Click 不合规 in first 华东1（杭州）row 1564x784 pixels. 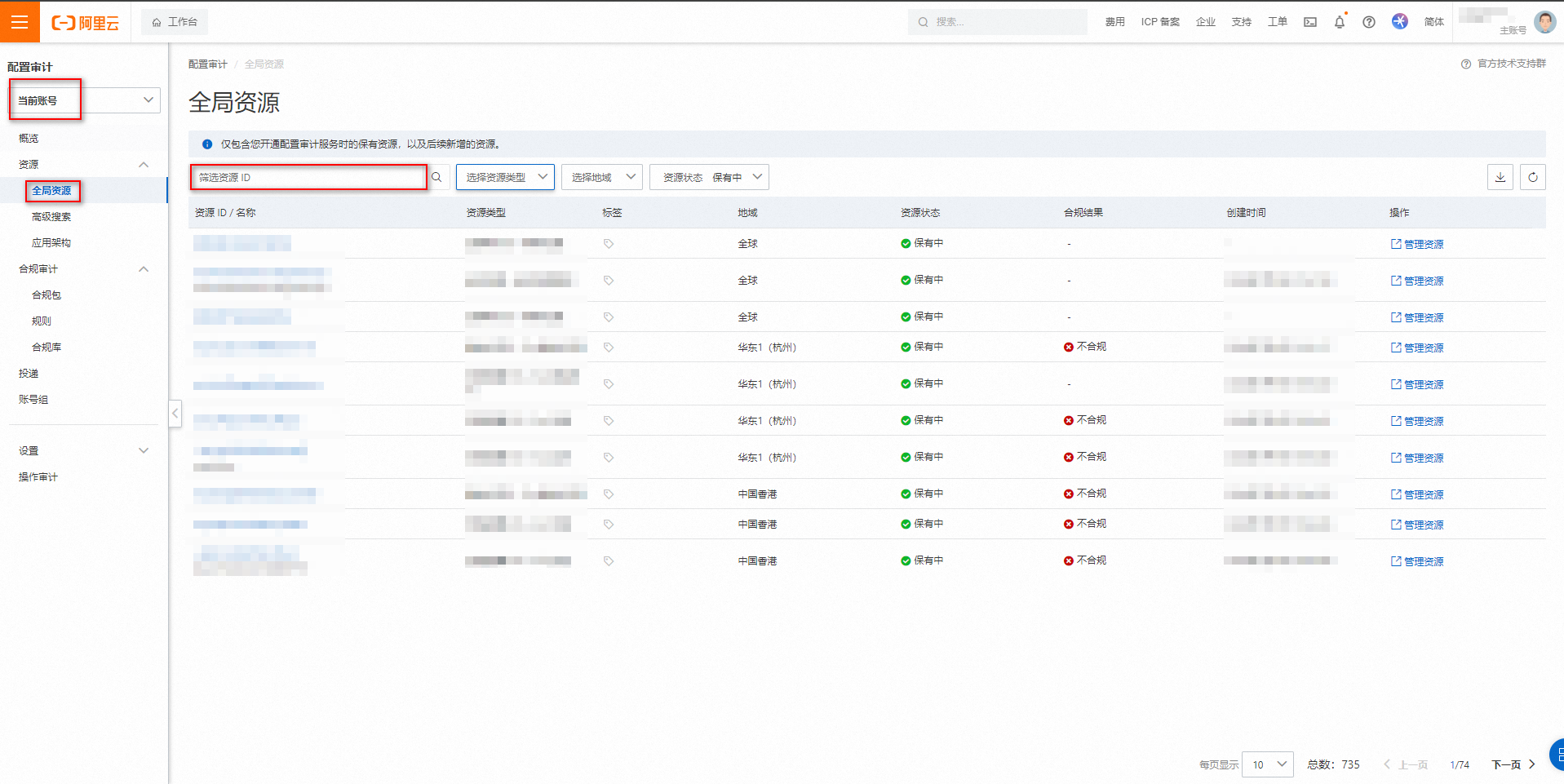[1085, 347]
